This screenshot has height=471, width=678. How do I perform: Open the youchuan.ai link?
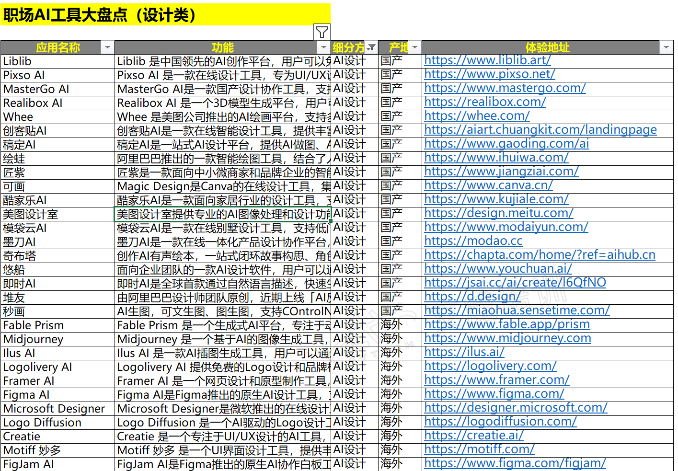point(498,269)
